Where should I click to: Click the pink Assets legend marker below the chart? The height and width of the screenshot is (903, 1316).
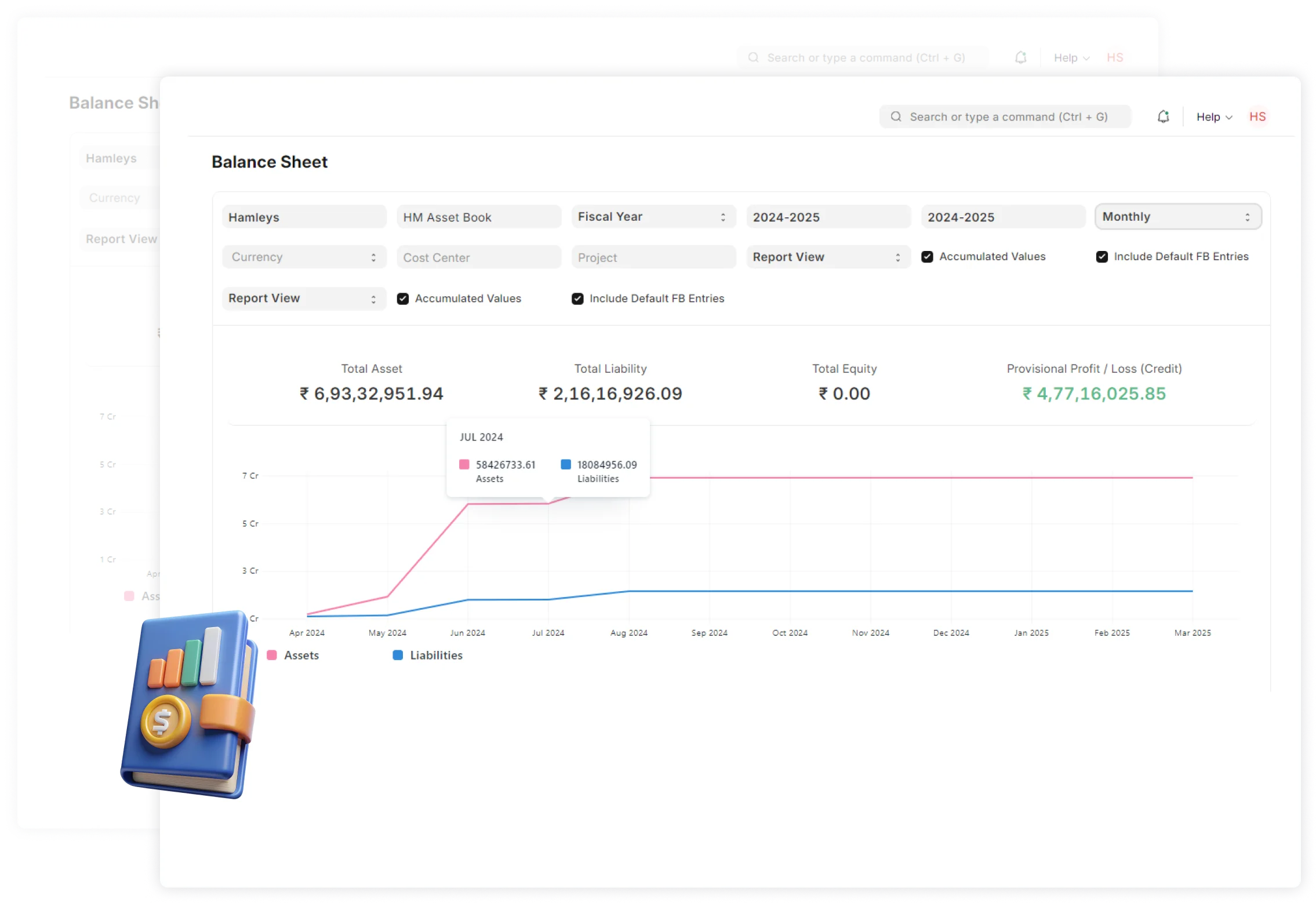point(271,655)
